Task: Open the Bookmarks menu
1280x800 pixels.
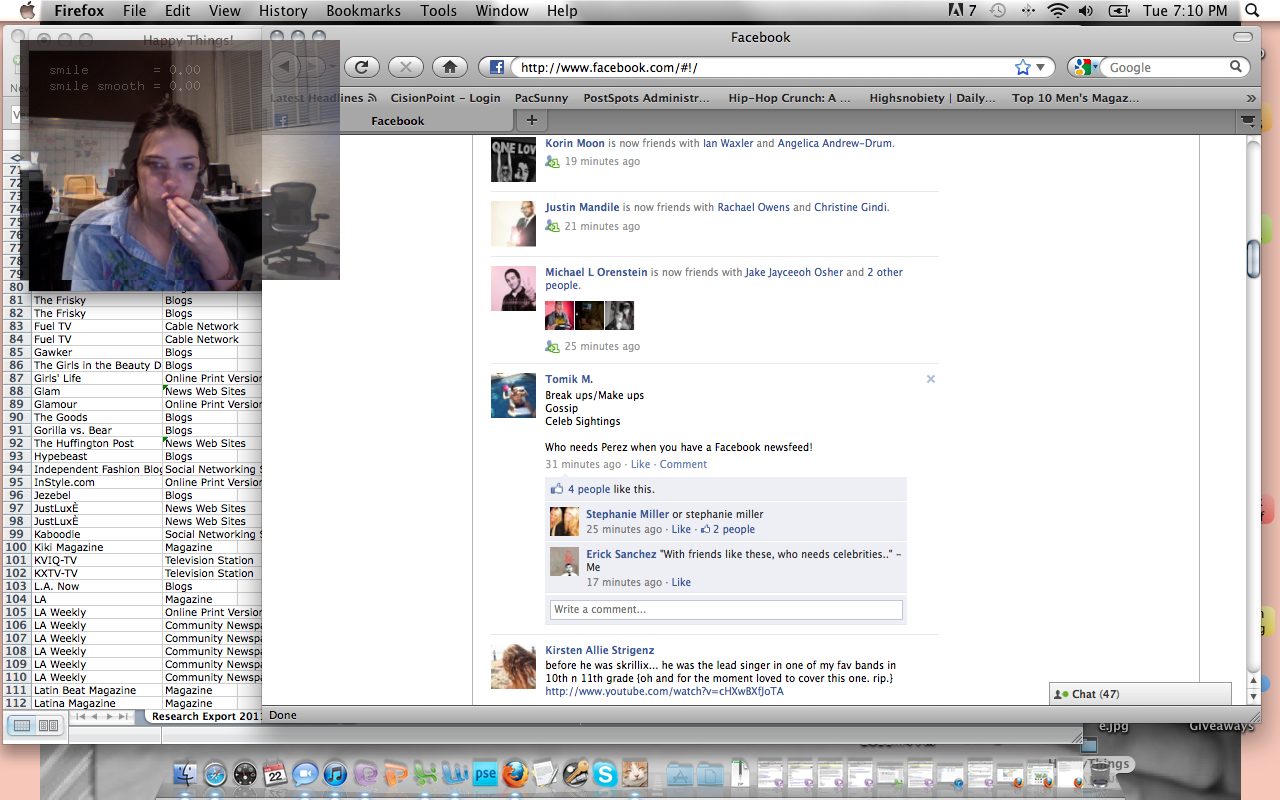Action: [x=363, y=11]
